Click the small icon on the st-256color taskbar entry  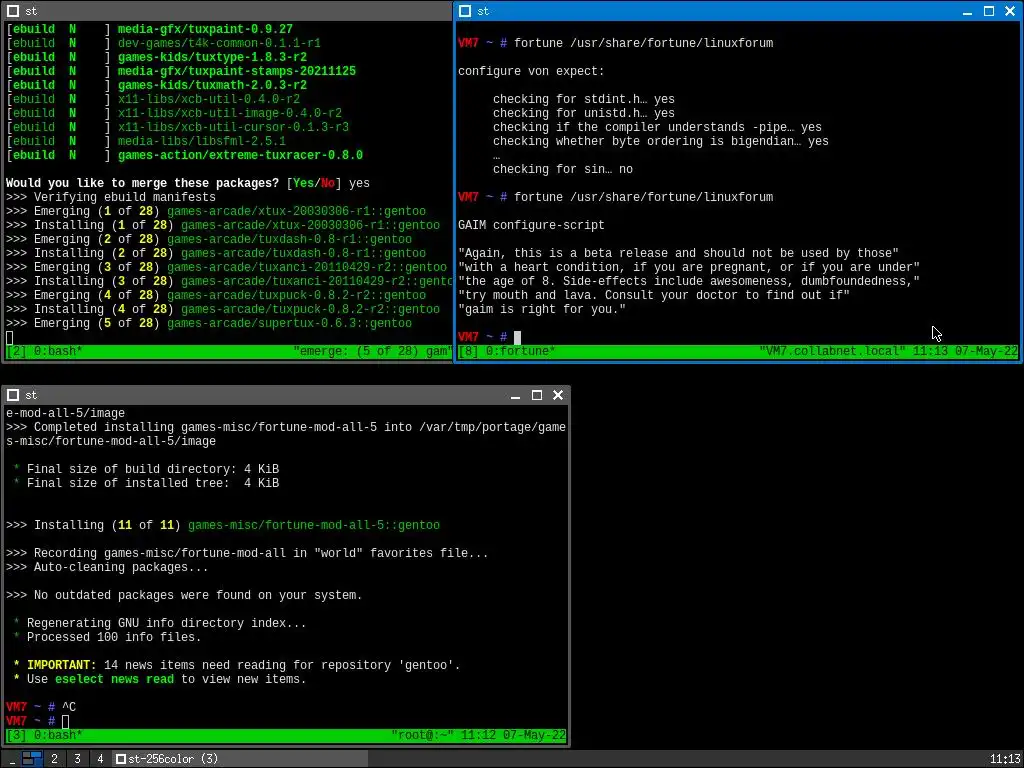(x=120, y=759)
